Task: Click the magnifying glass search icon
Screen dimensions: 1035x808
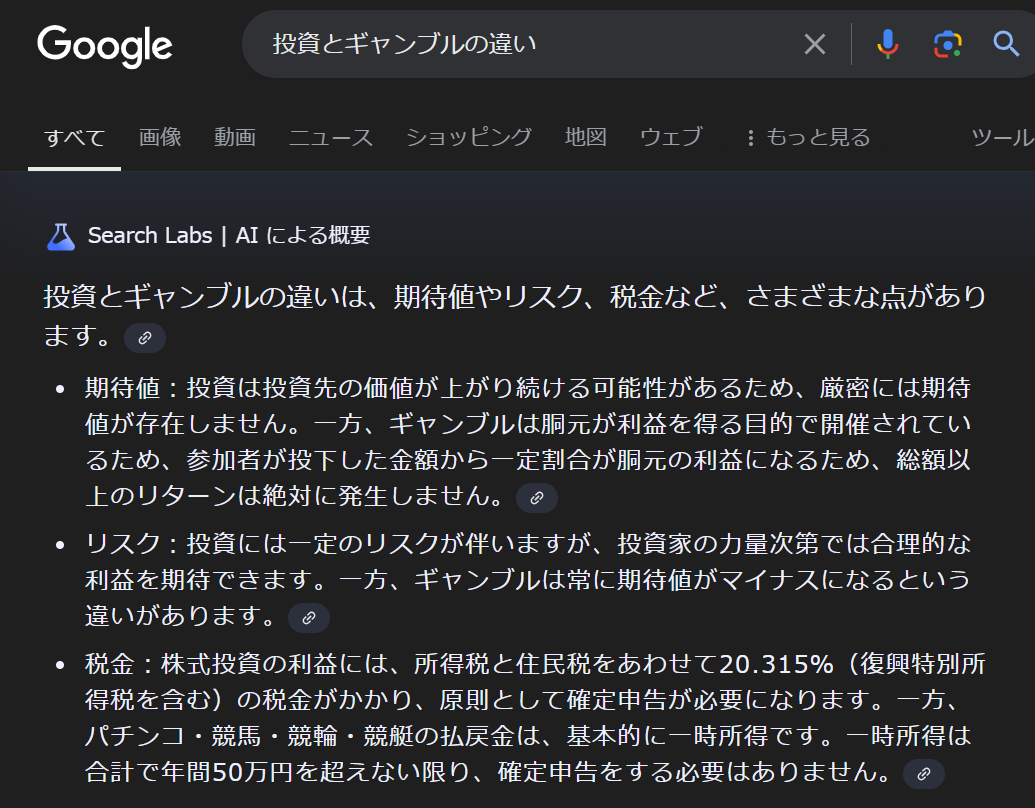Action: point(1005,44)
